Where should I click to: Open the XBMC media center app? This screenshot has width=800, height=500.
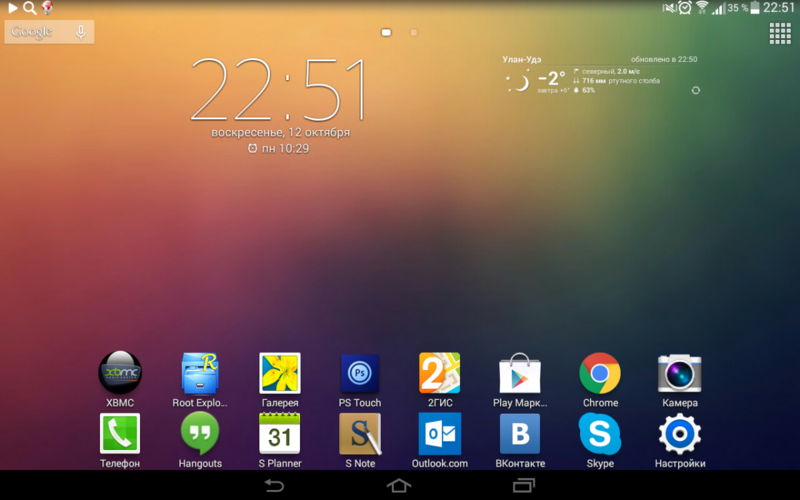(120, 373)
